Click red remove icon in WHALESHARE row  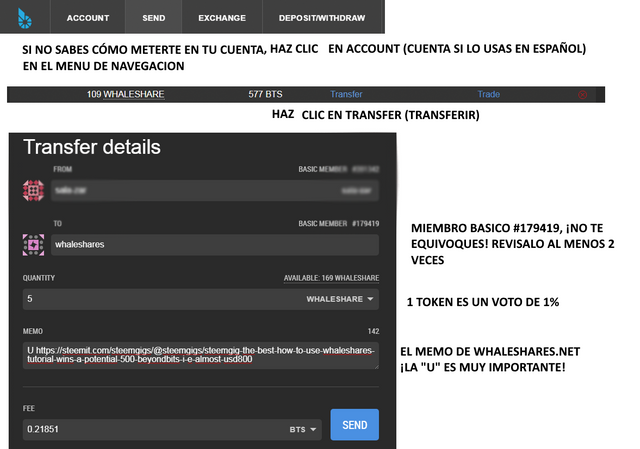coord(582,95)
